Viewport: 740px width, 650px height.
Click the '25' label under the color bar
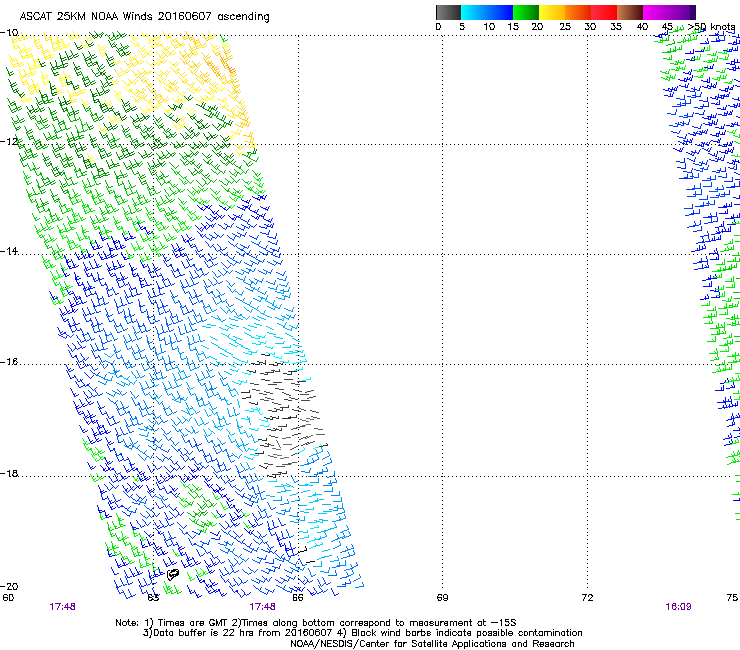tap(565, 27)
